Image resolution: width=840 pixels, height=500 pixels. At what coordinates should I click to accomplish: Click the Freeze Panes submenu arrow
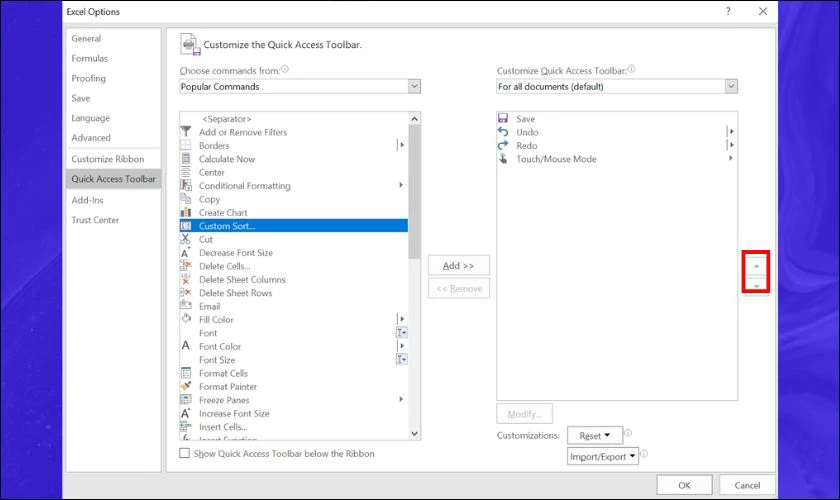pyautogui.click(x=401, y=399)
